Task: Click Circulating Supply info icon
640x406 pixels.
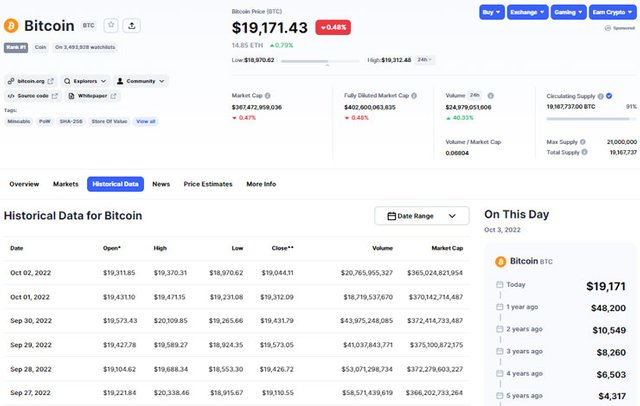Action: click(600, 96)
